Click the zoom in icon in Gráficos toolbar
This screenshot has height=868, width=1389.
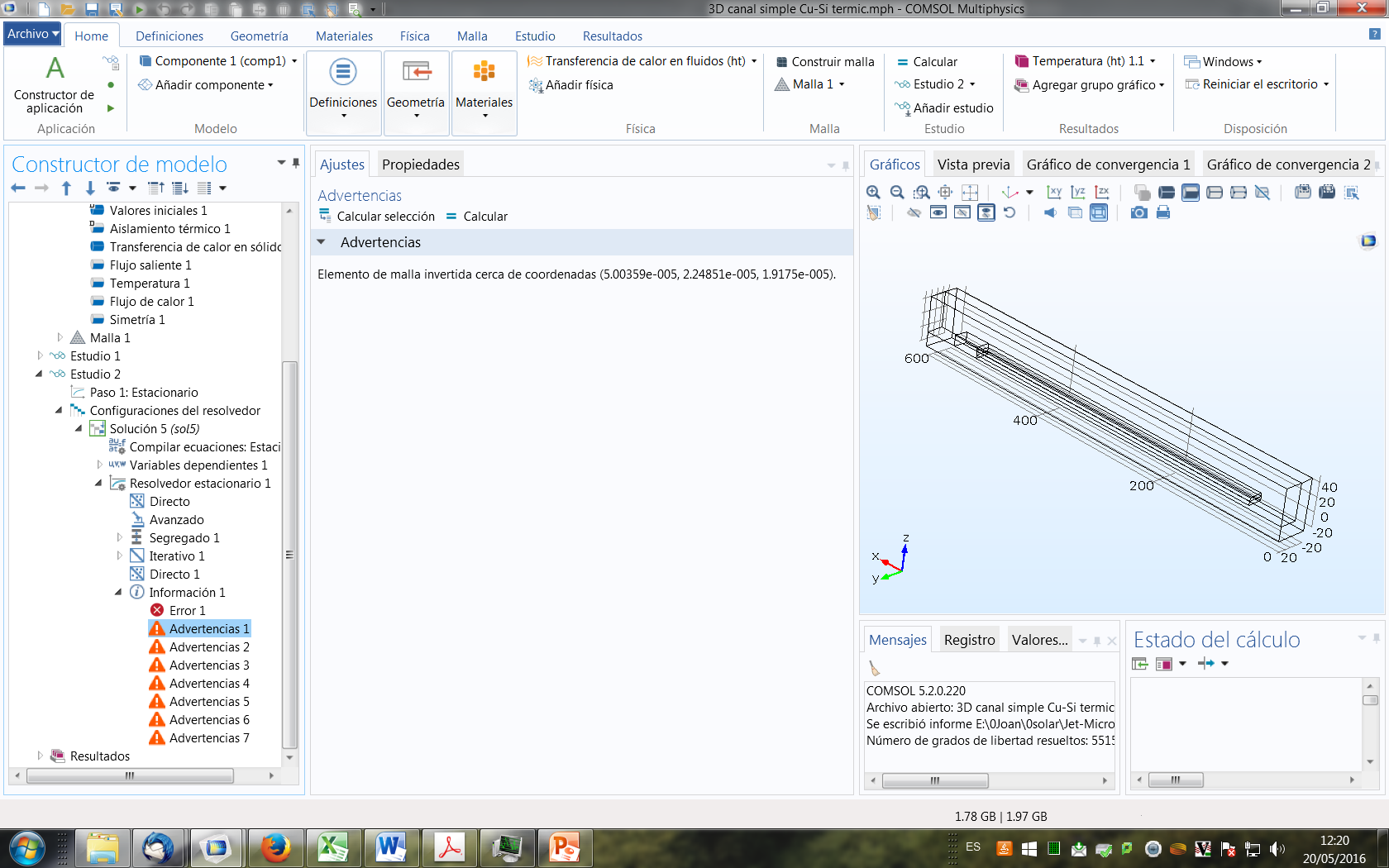click(x=873, y=193)
